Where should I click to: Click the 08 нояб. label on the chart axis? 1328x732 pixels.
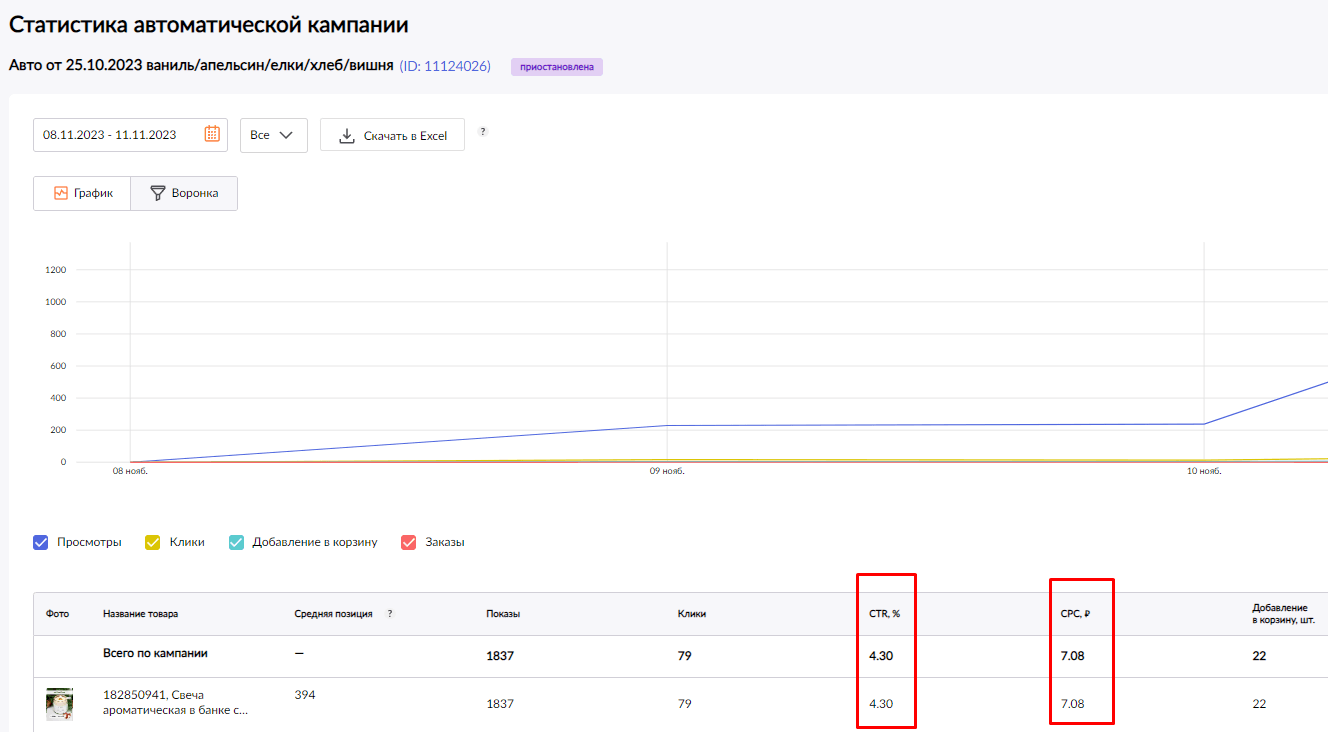pos(129,471)
